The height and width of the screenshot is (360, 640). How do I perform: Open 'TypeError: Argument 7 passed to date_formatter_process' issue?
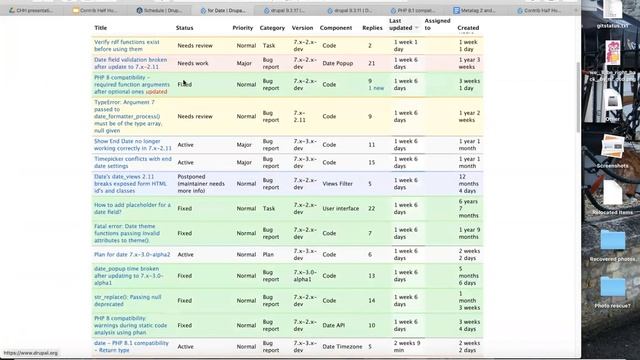coord(128,116)
